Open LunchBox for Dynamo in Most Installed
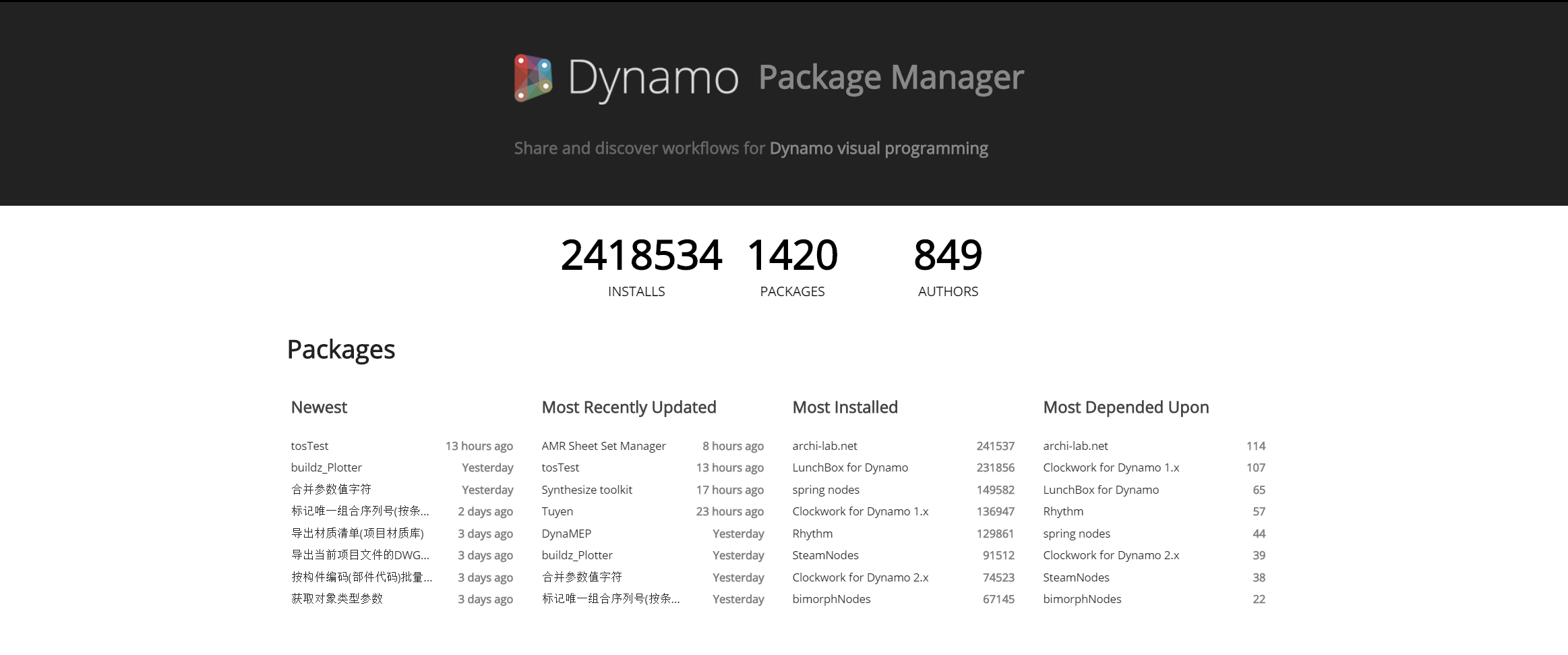Screen dimensions: 1568x655 point(850,467)
